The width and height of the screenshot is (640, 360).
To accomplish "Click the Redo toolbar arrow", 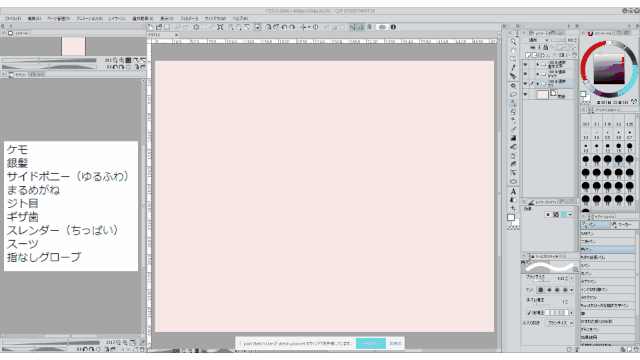I will 185,27.
